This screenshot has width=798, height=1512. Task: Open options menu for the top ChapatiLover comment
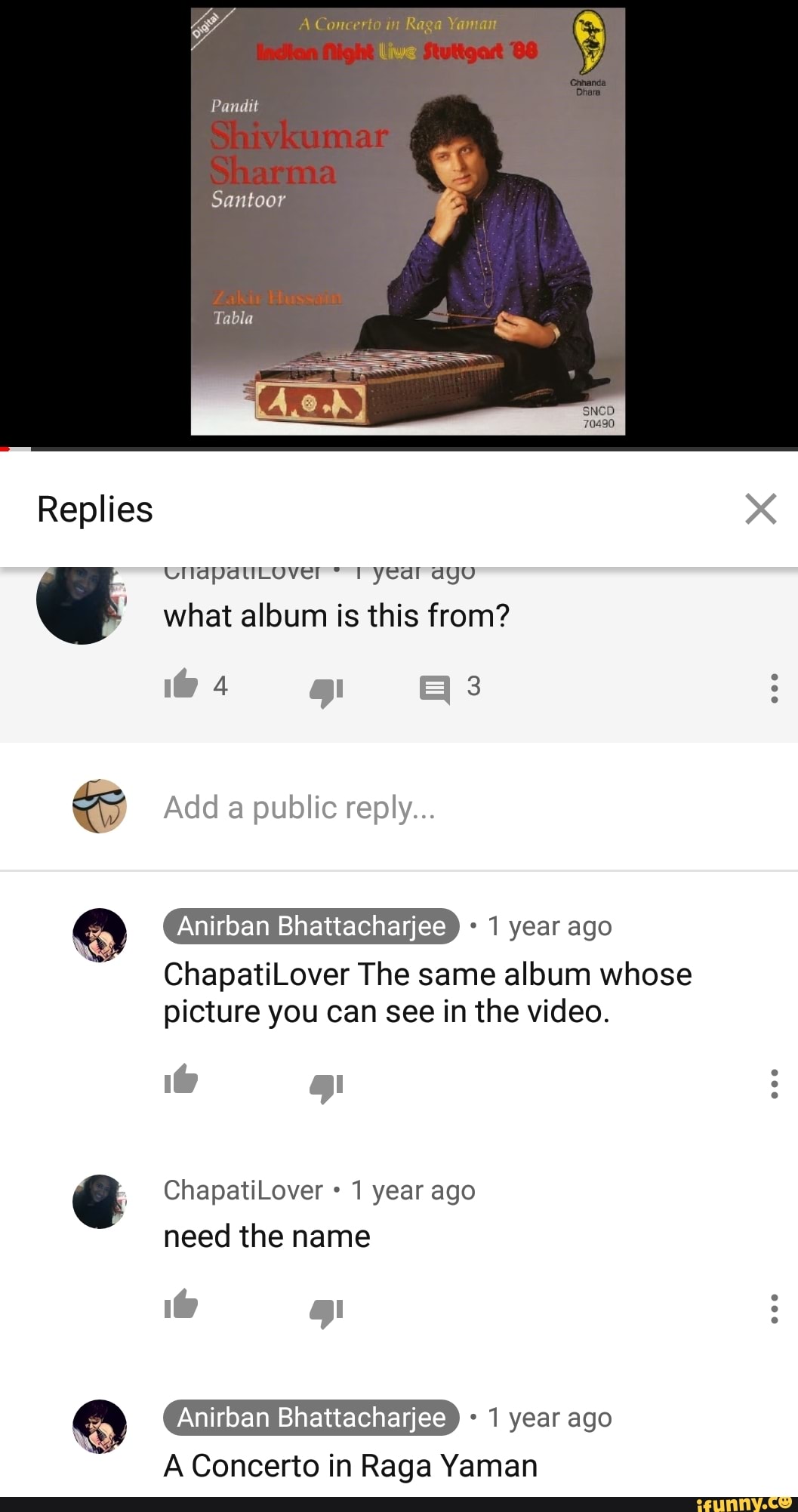click(774, 688)
